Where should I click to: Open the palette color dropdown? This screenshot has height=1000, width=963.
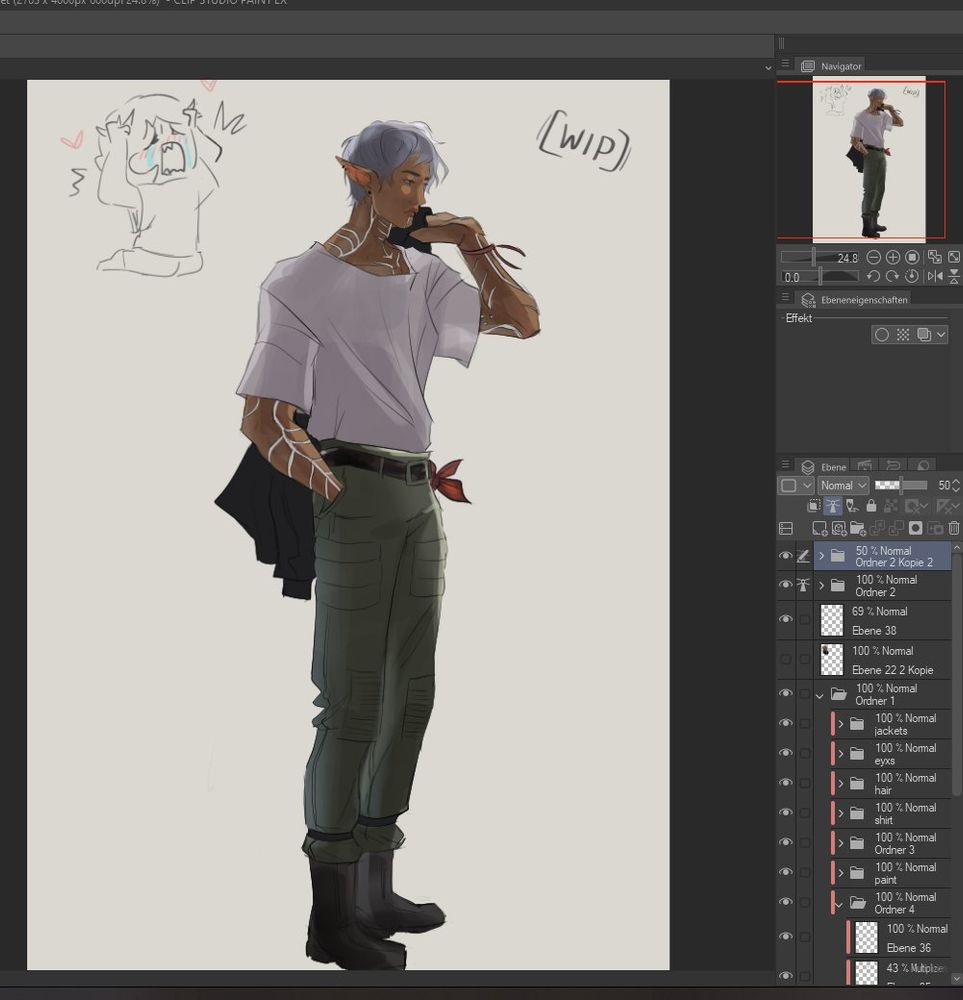coord(795,485)
